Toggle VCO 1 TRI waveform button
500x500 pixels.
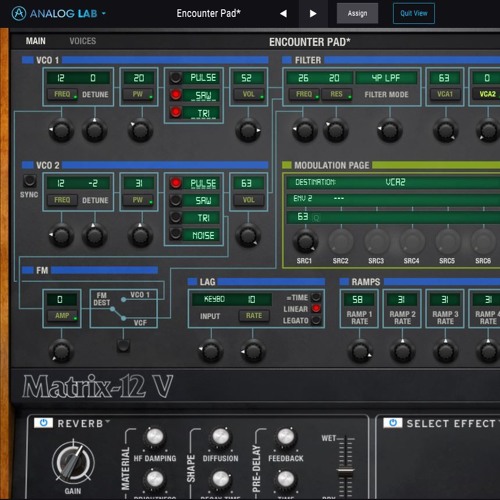(x=175, y=112)
